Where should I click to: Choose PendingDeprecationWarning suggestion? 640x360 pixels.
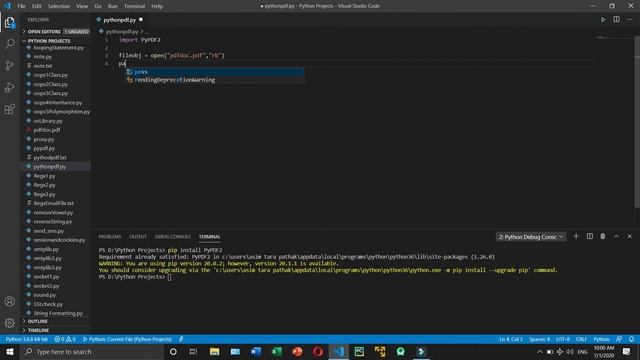[215, 80]
